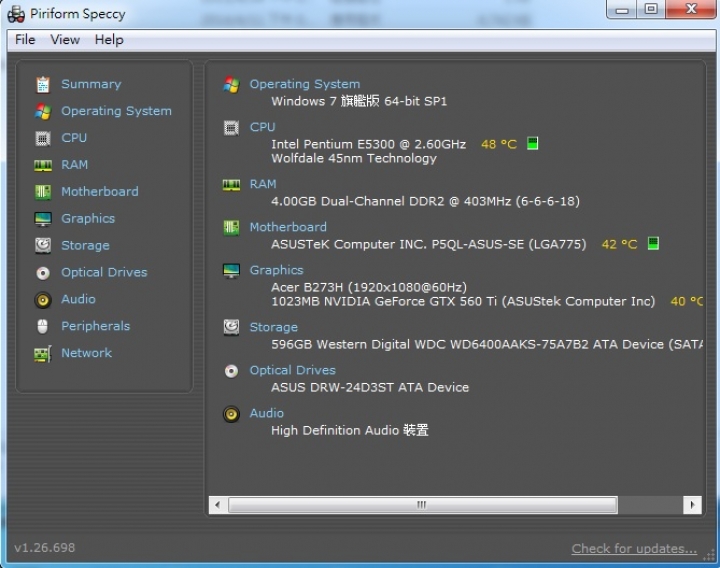Viewport: 720px width, 568px height.
Task: Click the CPU chip icon in the summary panel
Action: [x=231, y=128]
